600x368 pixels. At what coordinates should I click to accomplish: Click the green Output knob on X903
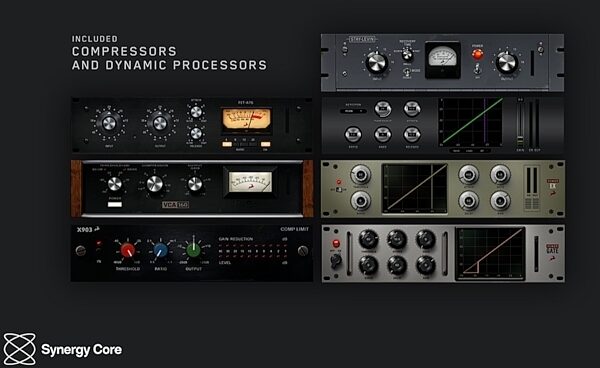(194, 250)
